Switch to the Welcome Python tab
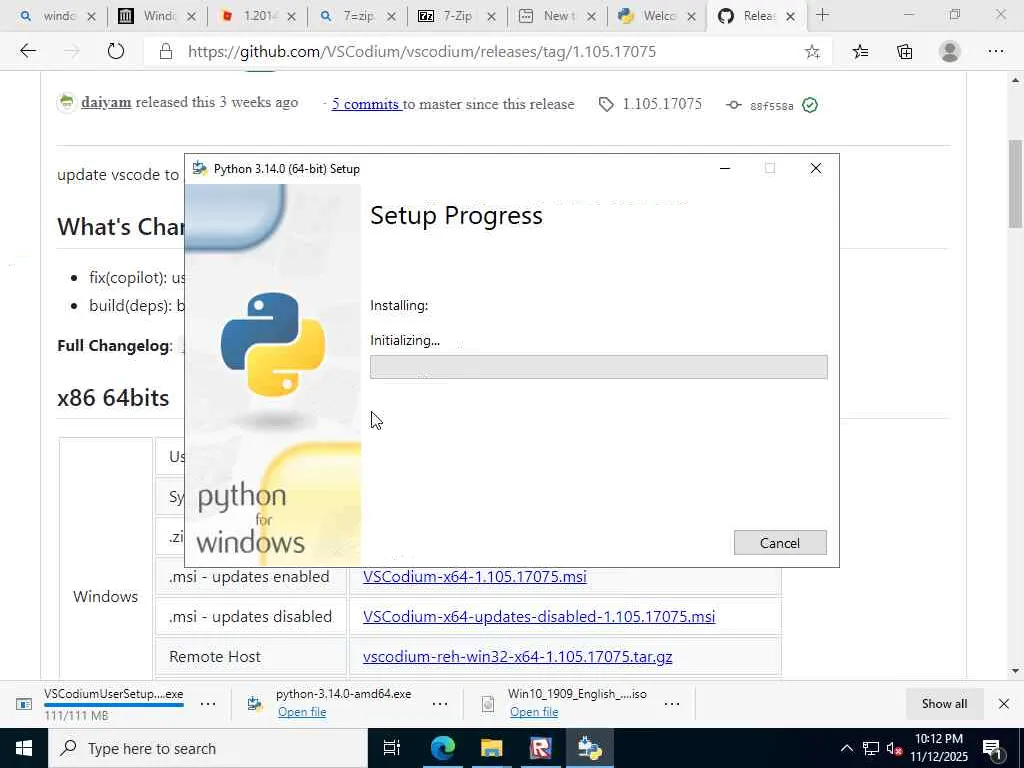 [x=656, y=16]
